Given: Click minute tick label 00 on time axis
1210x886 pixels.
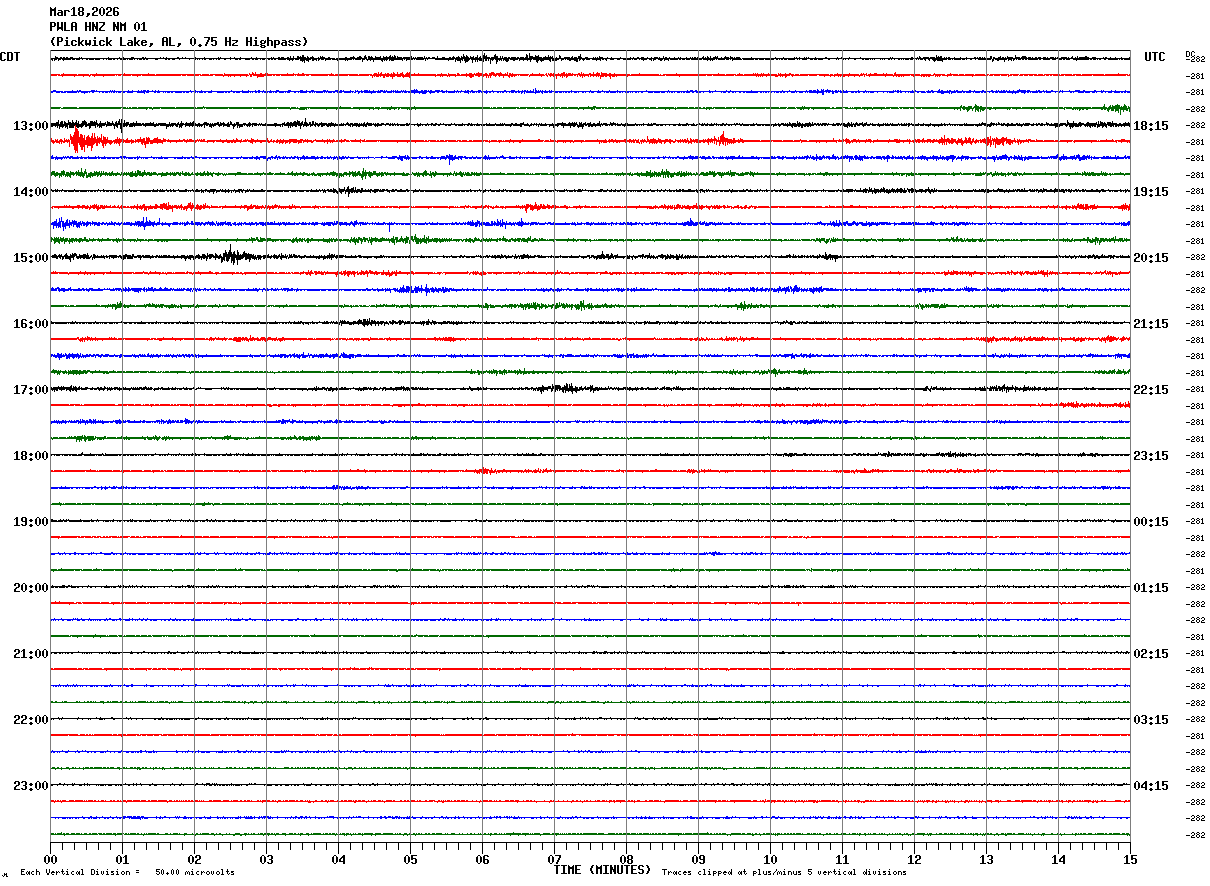Looking at the screenshot, I should click(x=51, y=859).
